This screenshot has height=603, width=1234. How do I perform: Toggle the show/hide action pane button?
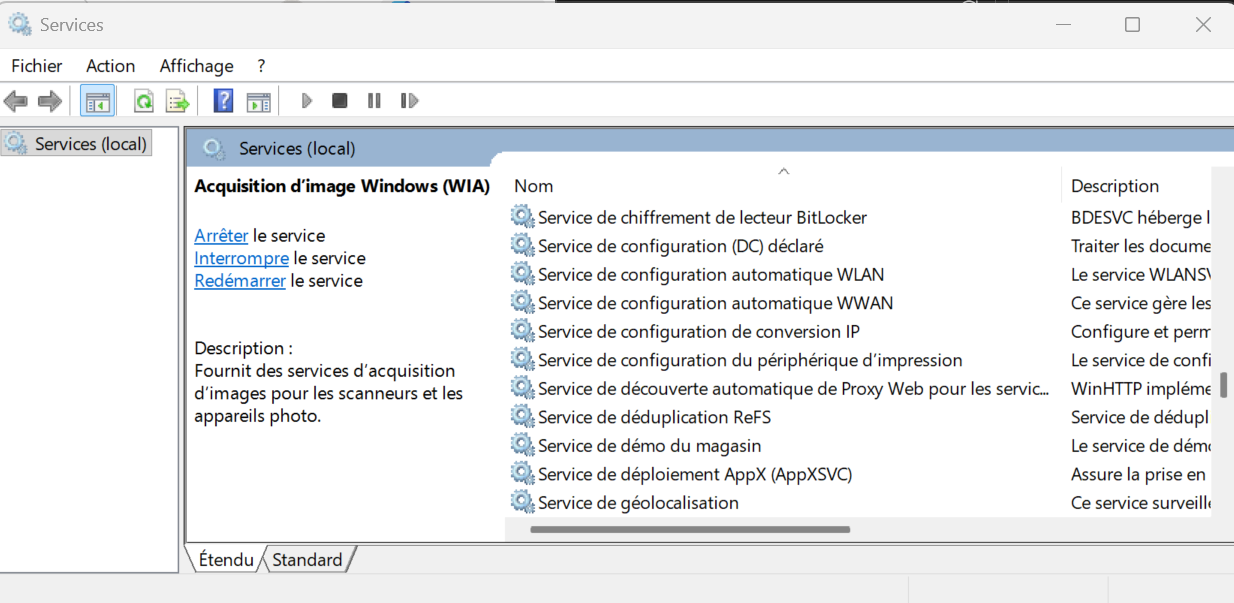tap(258, 101)
